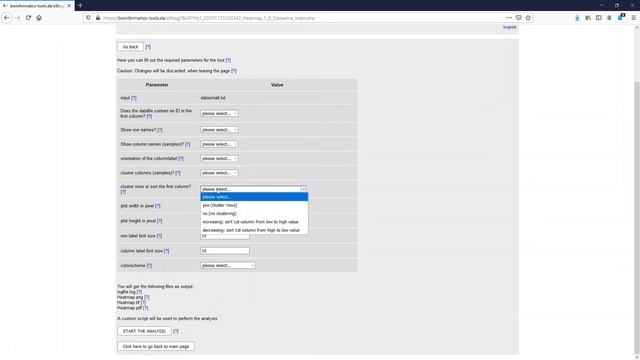Open help for datafile ID column
Image resolution: width=640 pixels, height=360 pixels.
click(149, 116)
